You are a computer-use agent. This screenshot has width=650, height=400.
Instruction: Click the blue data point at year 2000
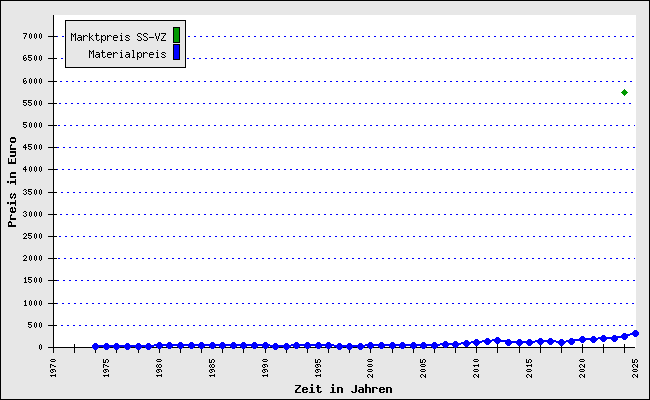tap(371, 345)
